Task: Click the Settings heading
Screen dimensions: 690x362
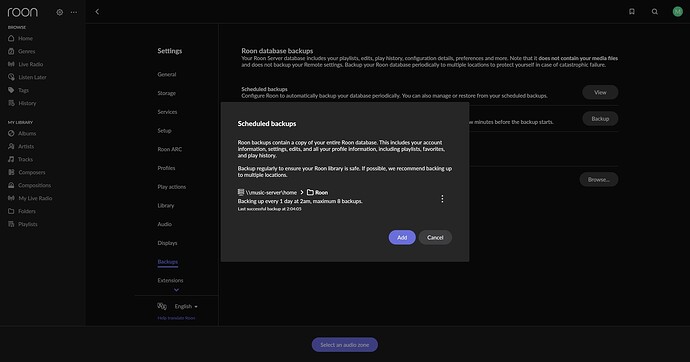Action: coord(170,51)
